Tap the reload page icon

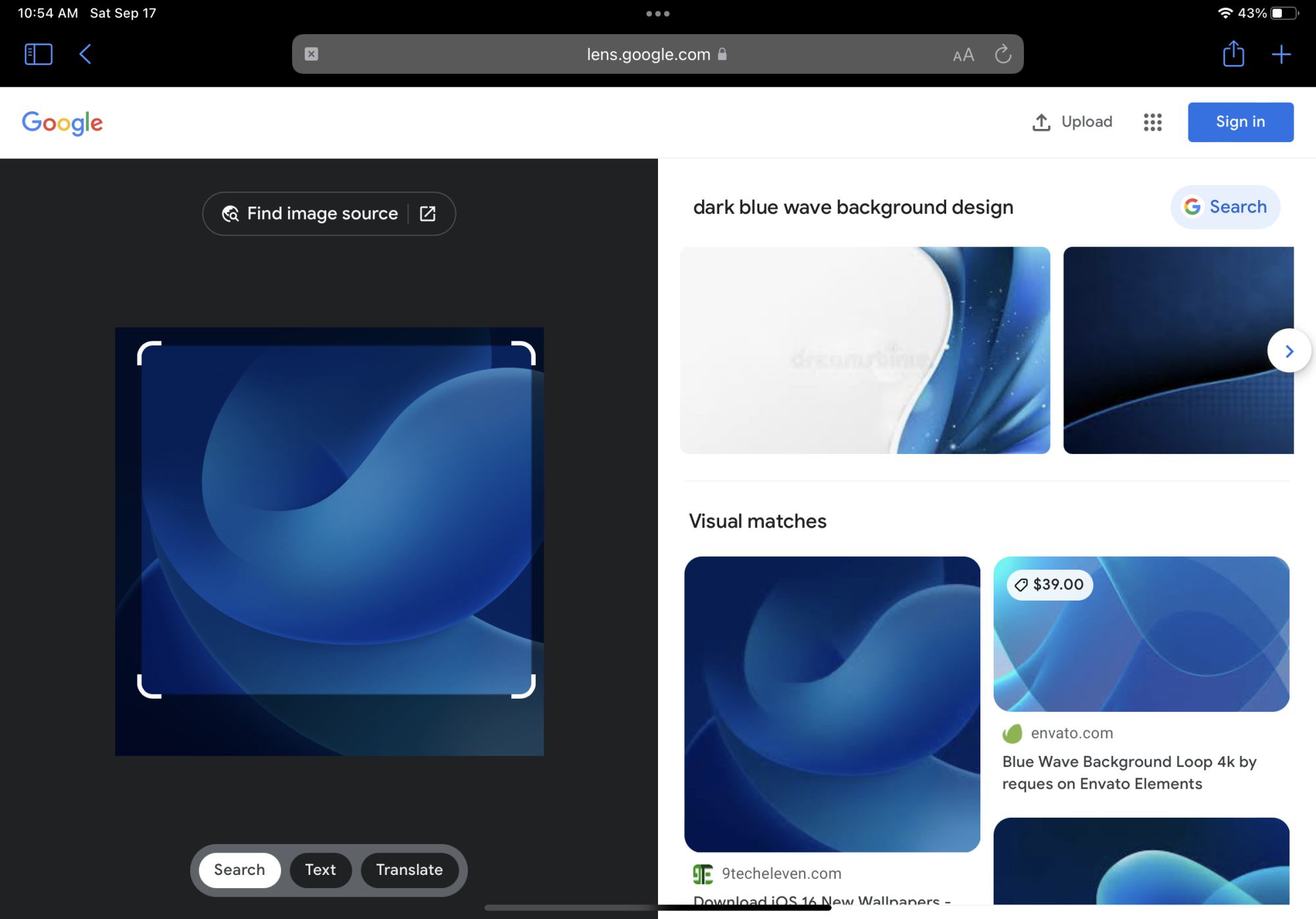[1002, 54]
